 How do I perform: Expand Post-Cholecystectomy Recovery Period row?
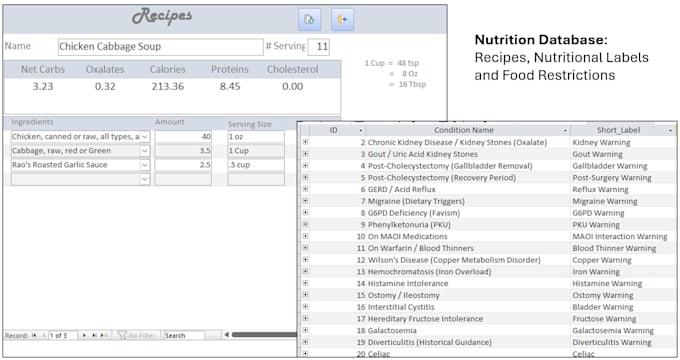[x=305, y=177]
